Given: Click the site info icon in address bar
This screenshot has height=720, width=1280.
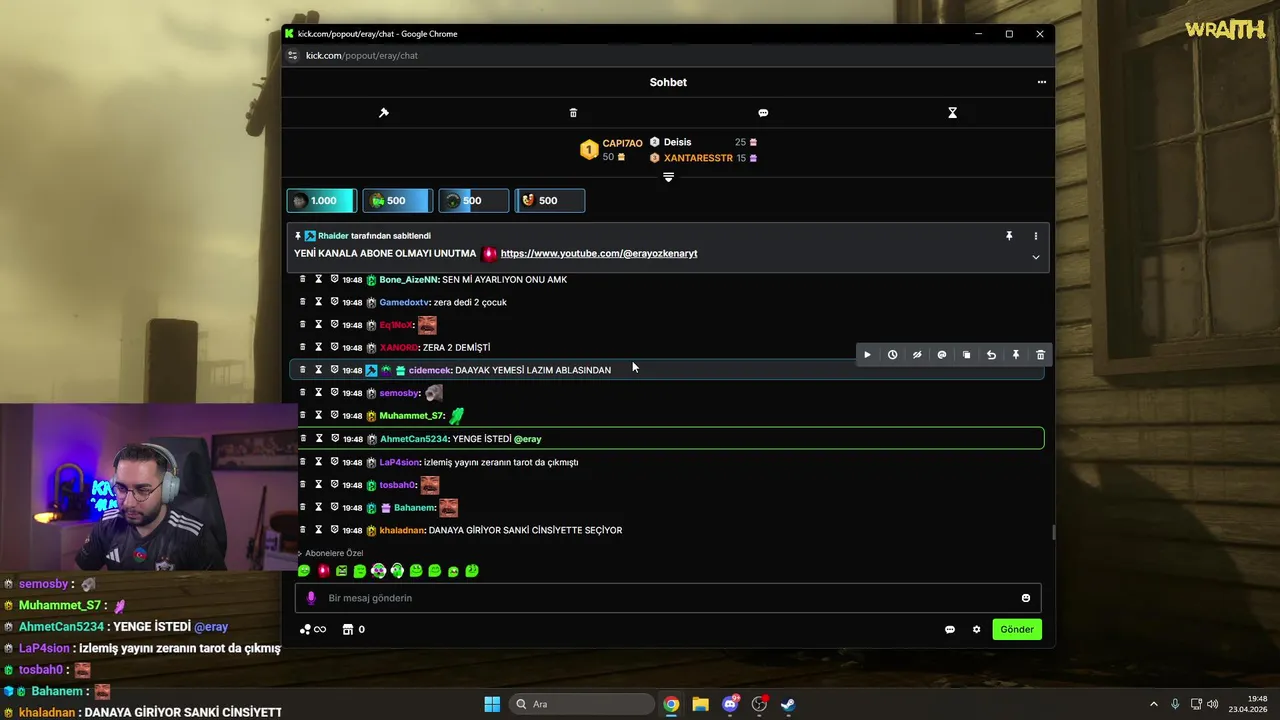Looking at the screenshot, I should tap(293, 56).
